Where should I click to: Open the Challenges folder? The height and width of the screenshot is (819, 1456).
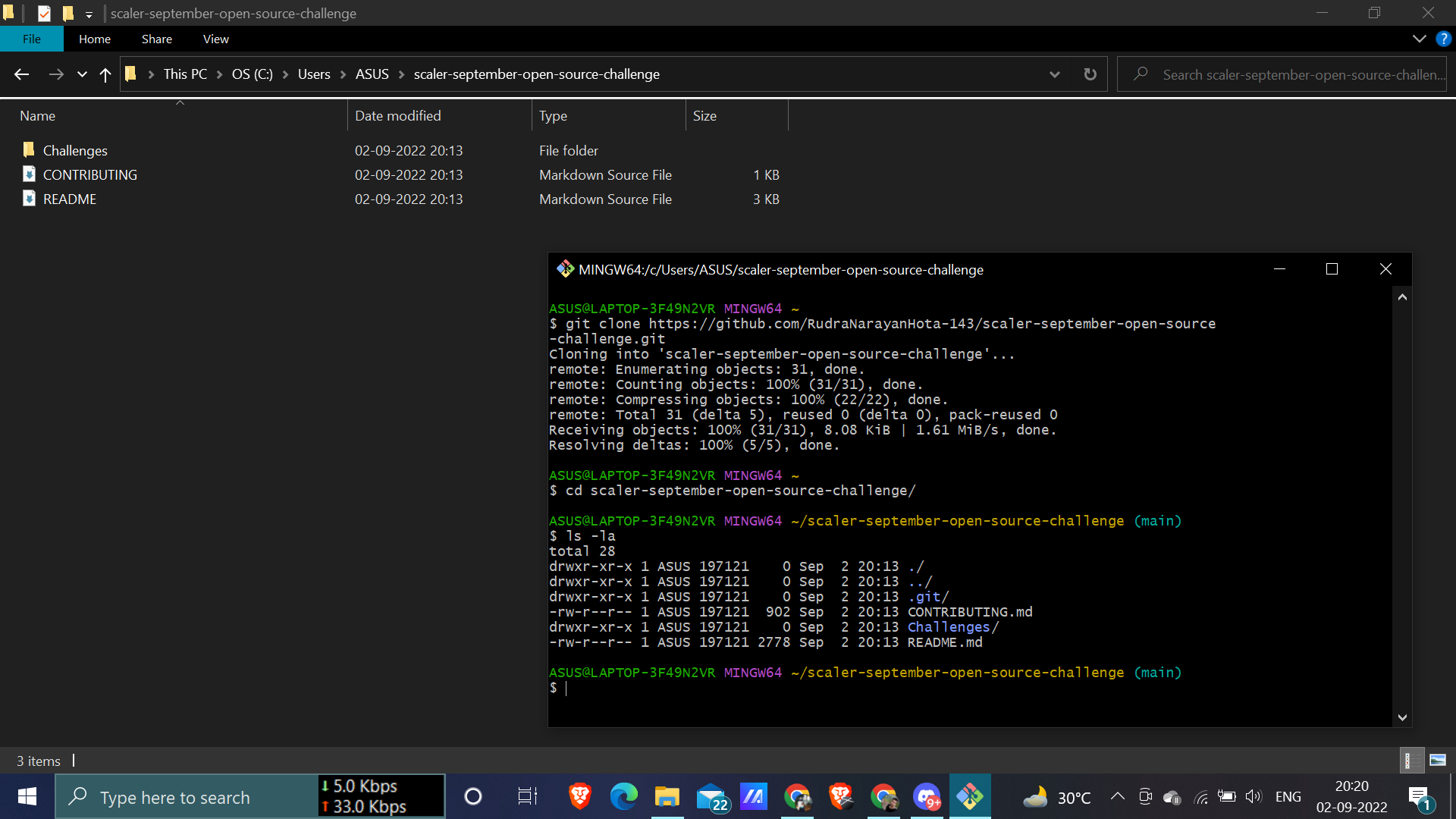click(x=75, y=150)
